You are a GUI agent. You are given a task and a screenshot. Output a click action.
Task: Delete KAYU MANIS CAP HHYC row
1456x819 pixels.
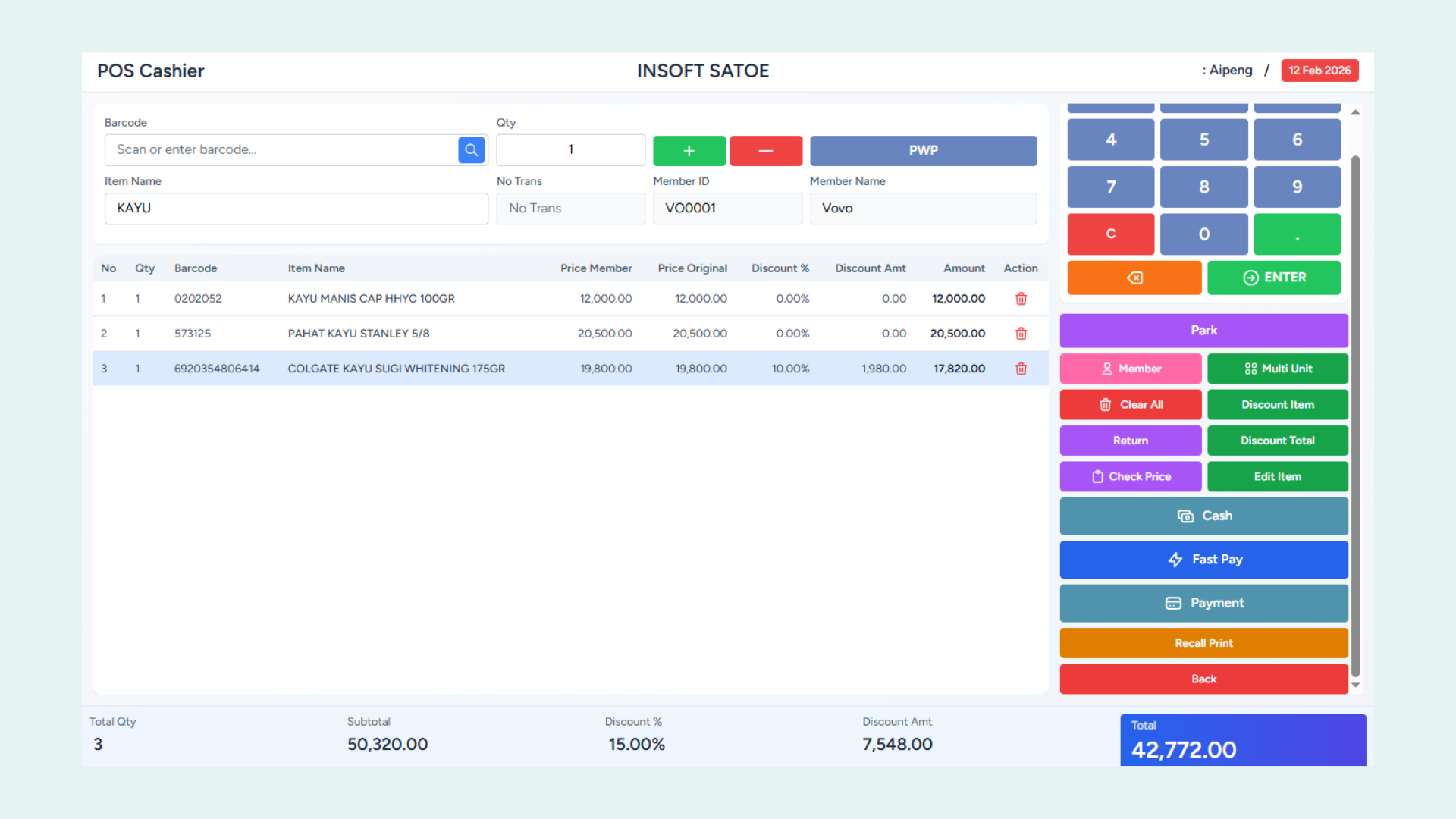(1021, 299)
